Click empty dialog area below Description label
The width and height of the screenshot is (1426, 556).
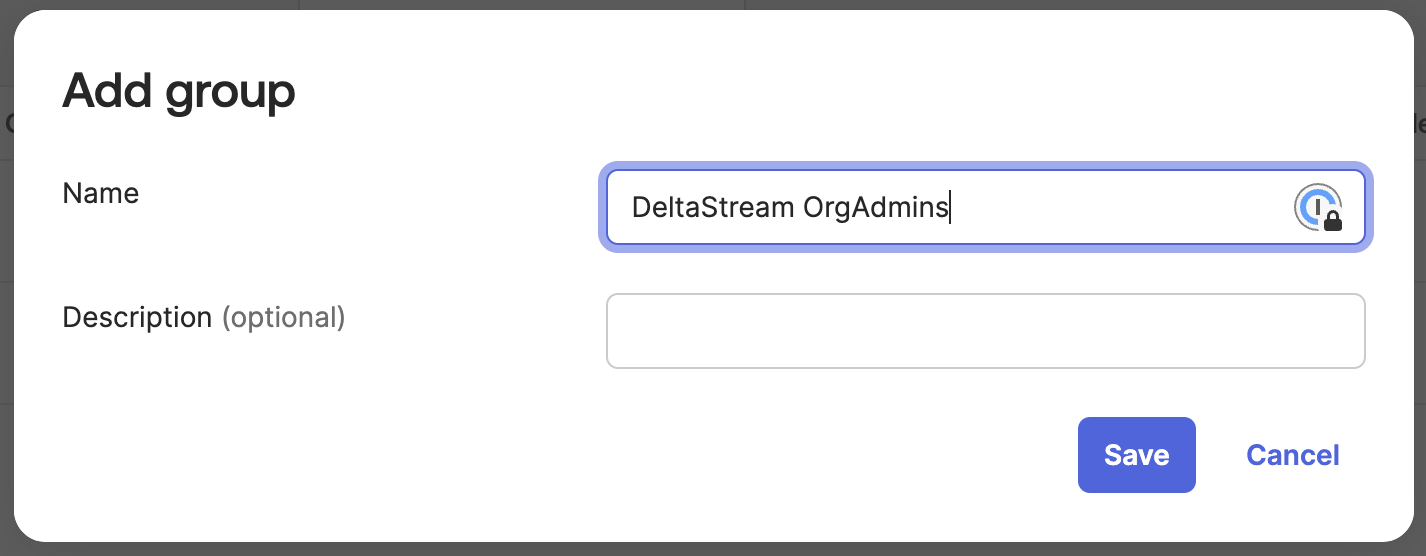coord(200,420)
